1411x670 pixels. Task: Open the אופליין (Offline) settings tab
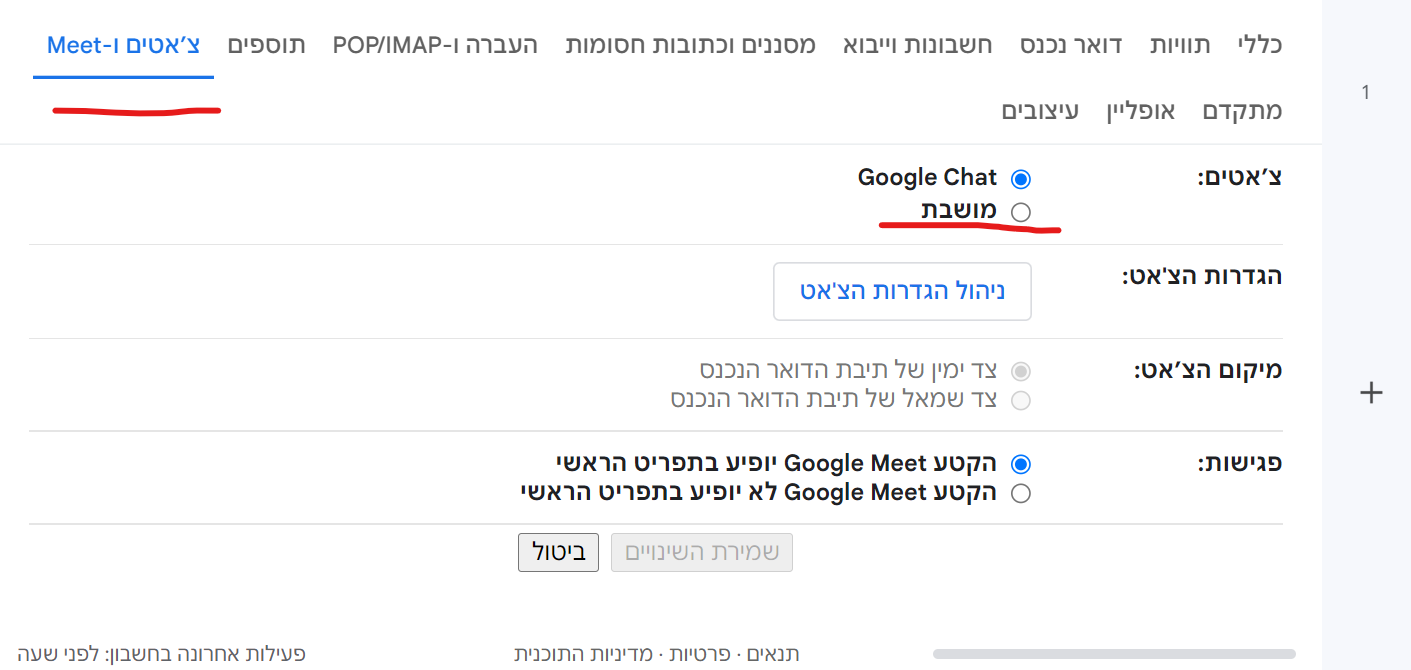click(x=1140, y=110)
